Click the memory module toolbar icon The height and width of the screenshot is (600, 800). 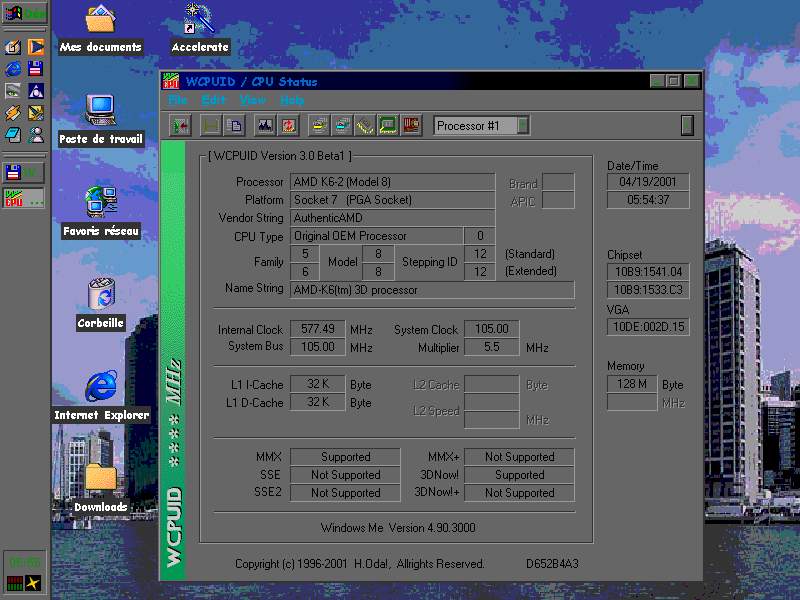point(365,126)
